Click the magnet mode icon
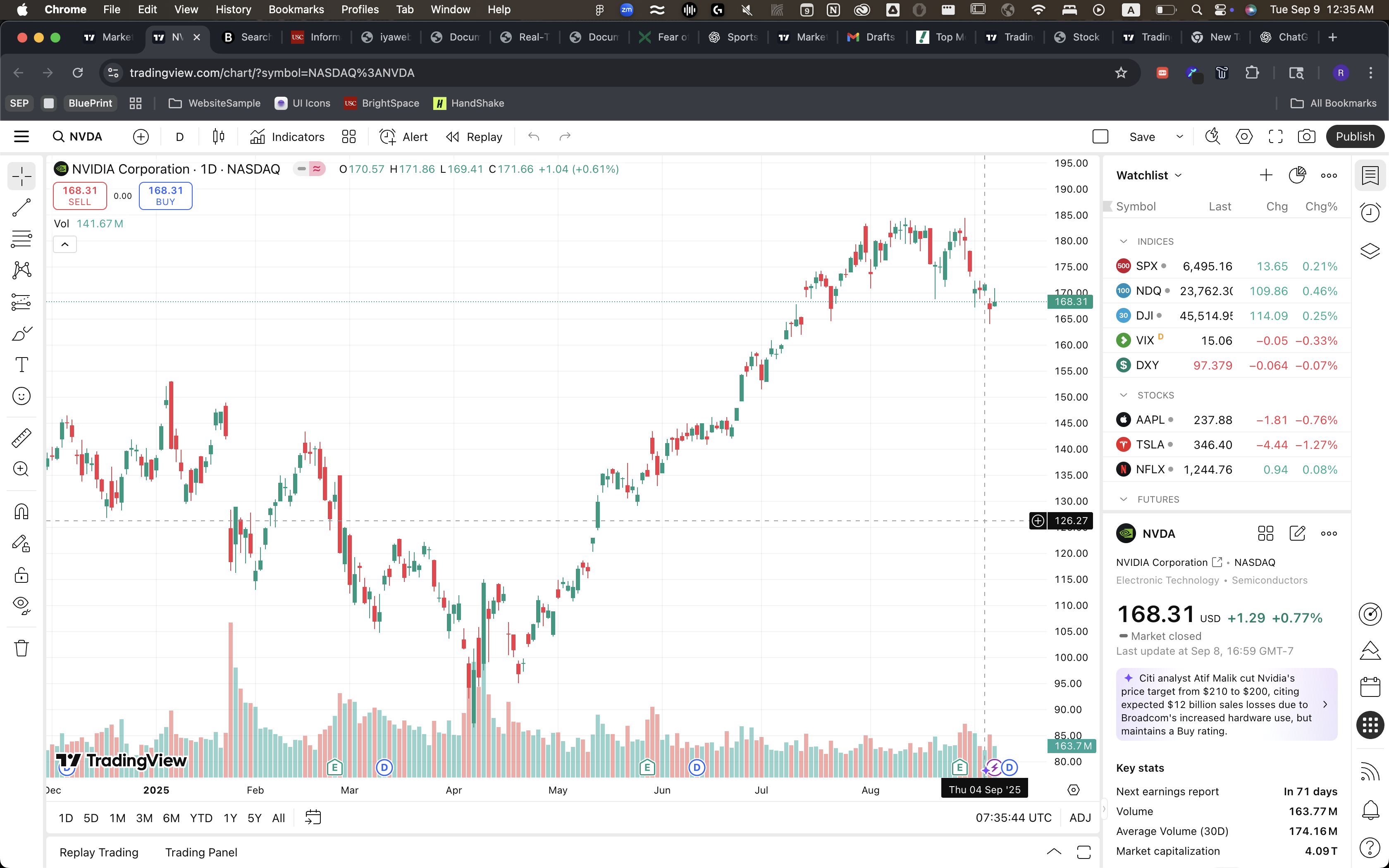The width and height of the screenshot is (1389, 868). (x=21, y=512)
